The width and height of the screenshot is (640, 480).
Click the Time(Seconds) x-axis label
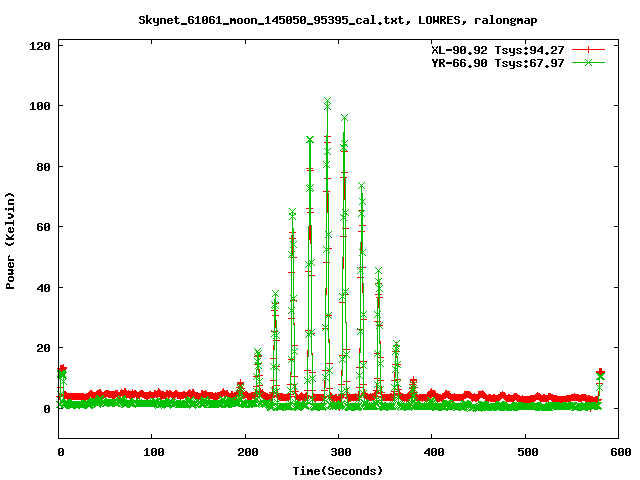coord(337,470)
